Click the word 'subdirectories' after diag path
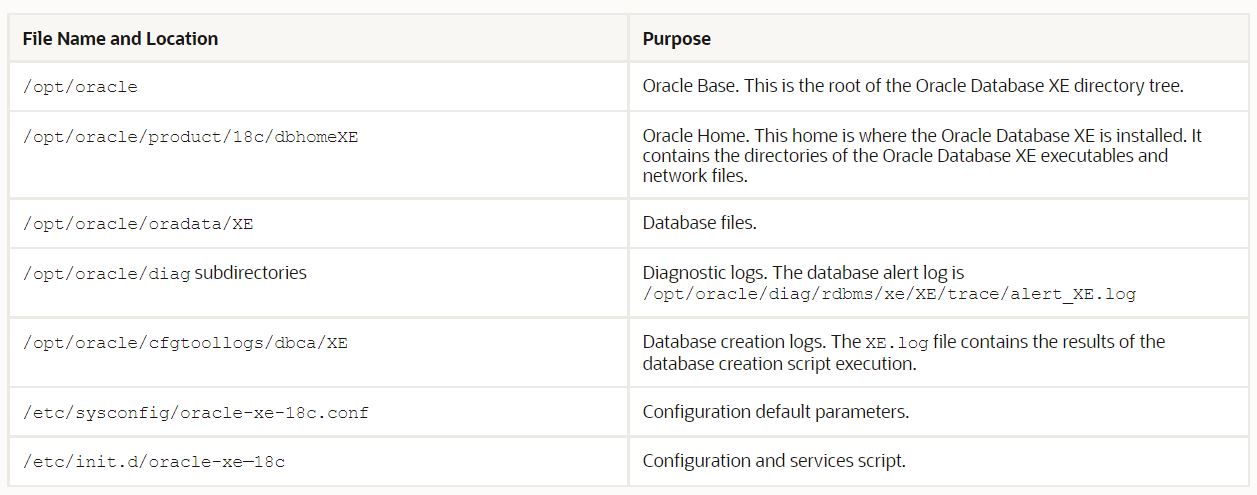 pyautogui.click(x=251, y=273)
